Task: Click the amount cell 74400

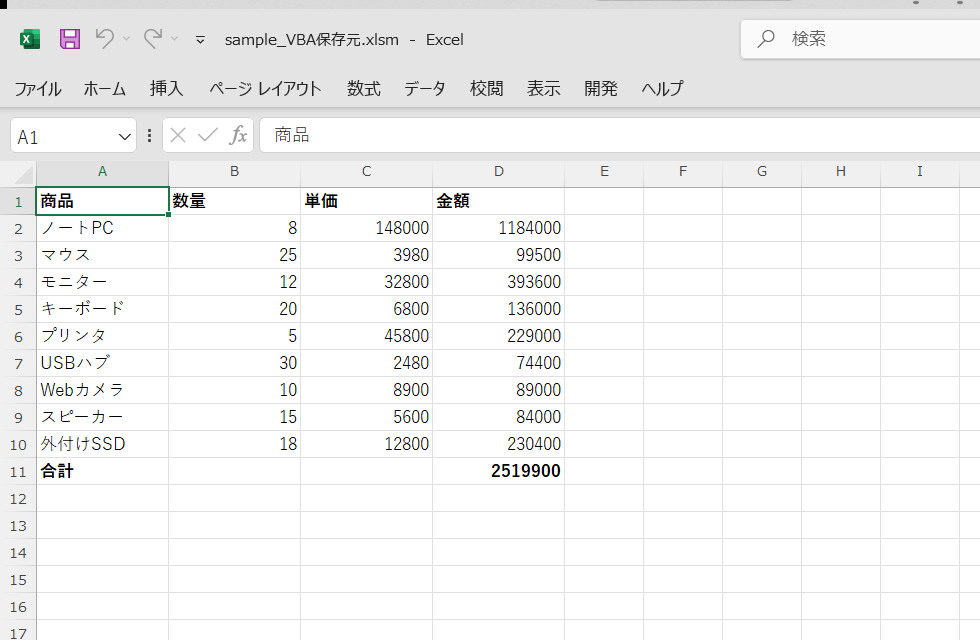Action: point(499,363)
